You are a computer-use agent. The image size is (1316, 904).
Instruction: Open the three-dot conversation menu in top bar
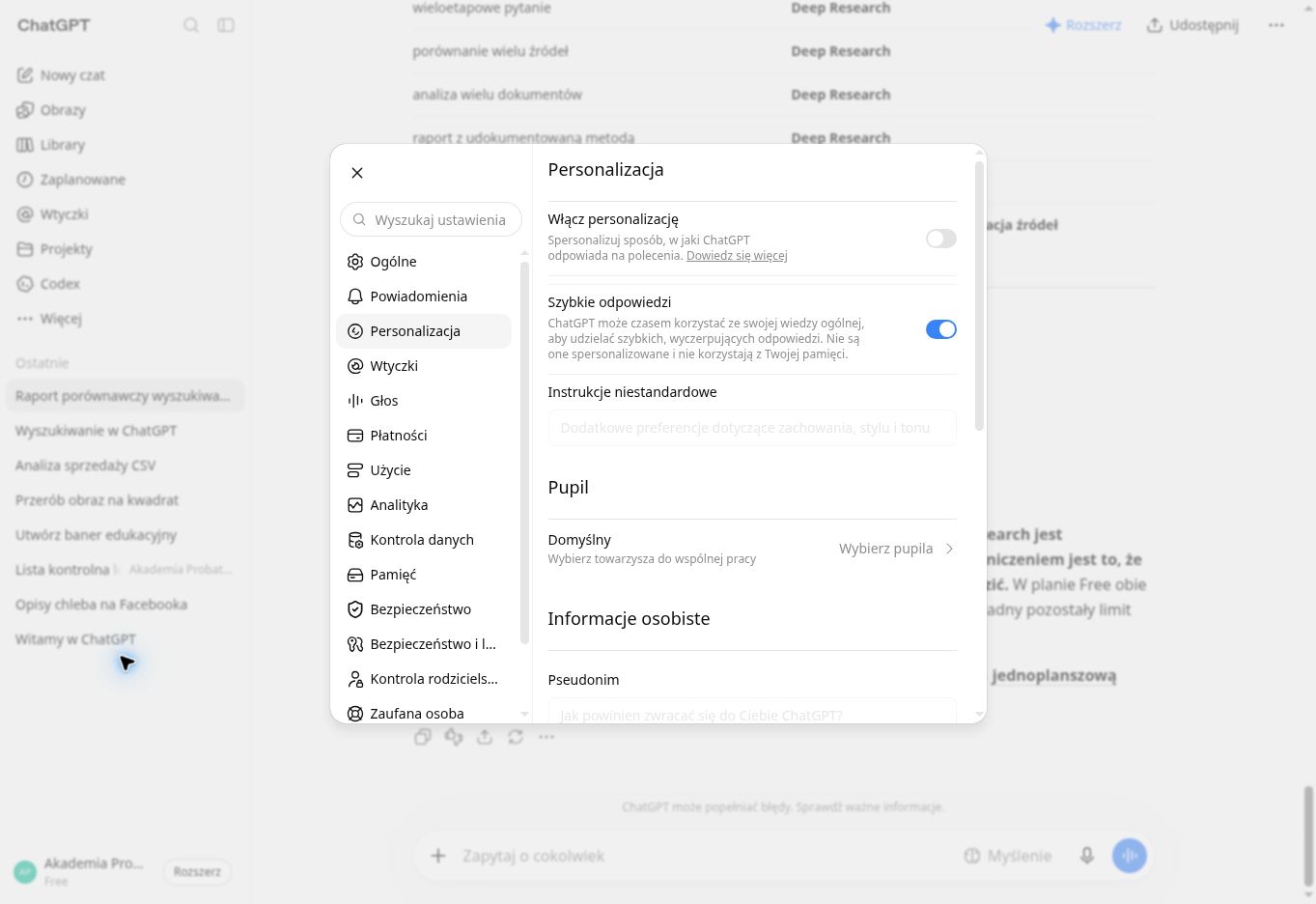[x=1276, y=25]
